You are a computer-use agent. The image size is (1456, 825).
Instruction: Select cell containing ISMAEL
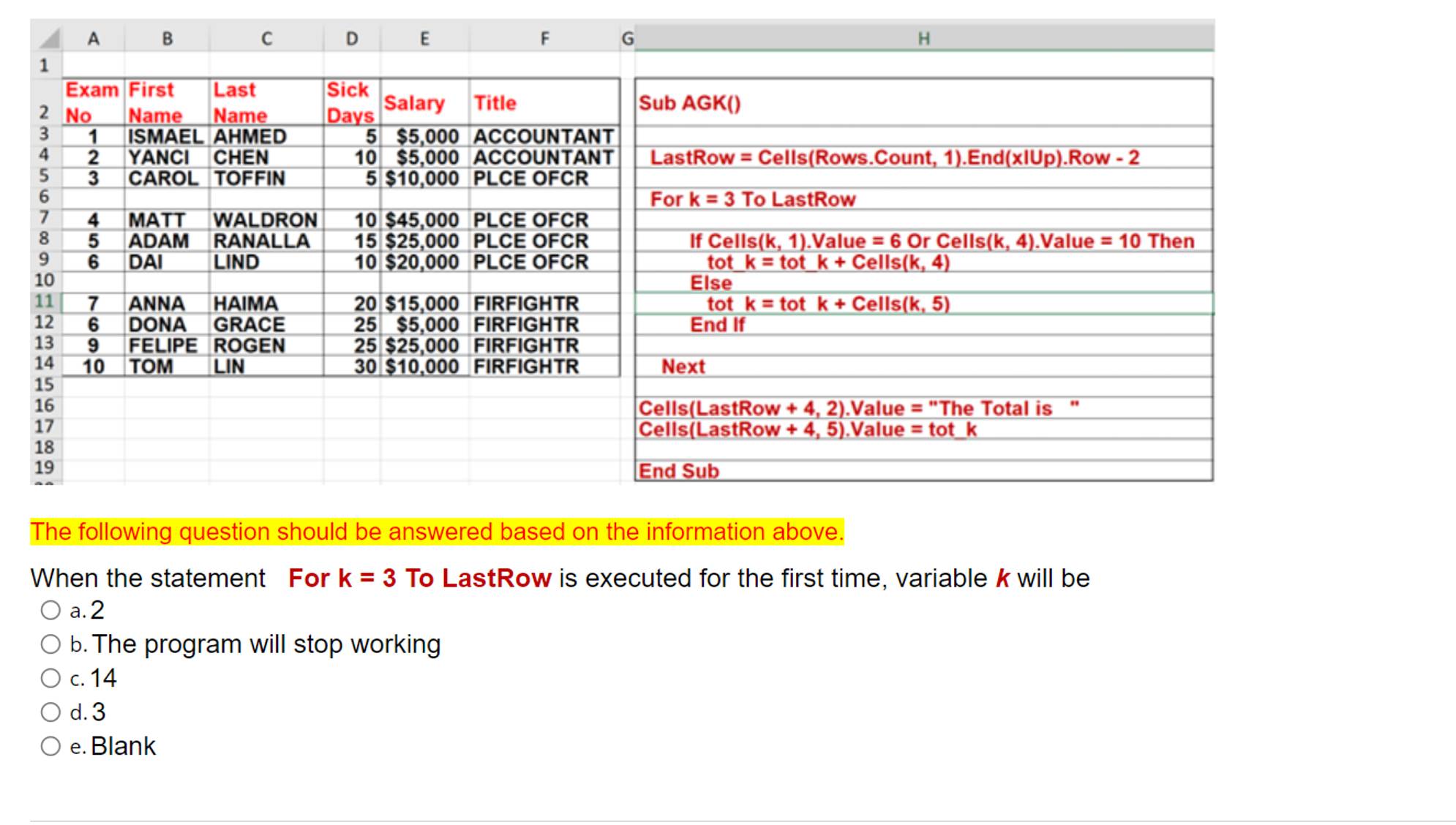[166, 137]
